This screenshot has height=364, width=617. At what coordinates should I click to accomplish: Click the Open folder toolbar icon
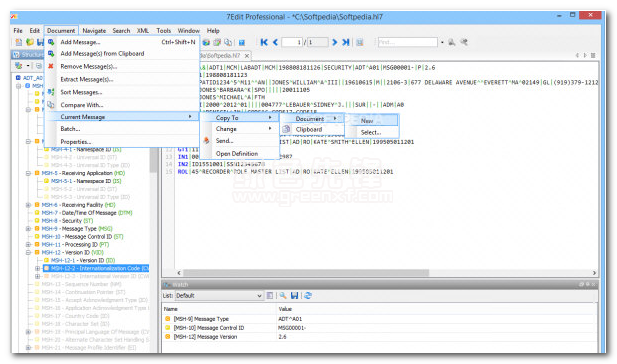30,42
